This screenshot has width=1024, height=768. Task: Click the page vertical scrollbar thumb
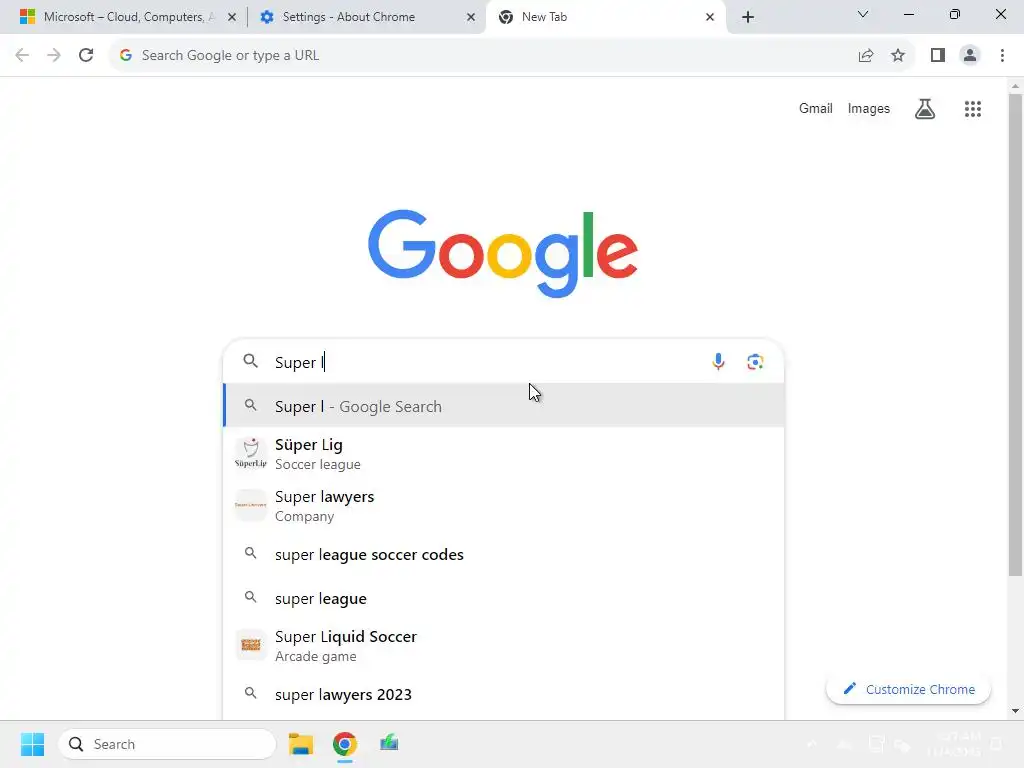pos(1015,334)
